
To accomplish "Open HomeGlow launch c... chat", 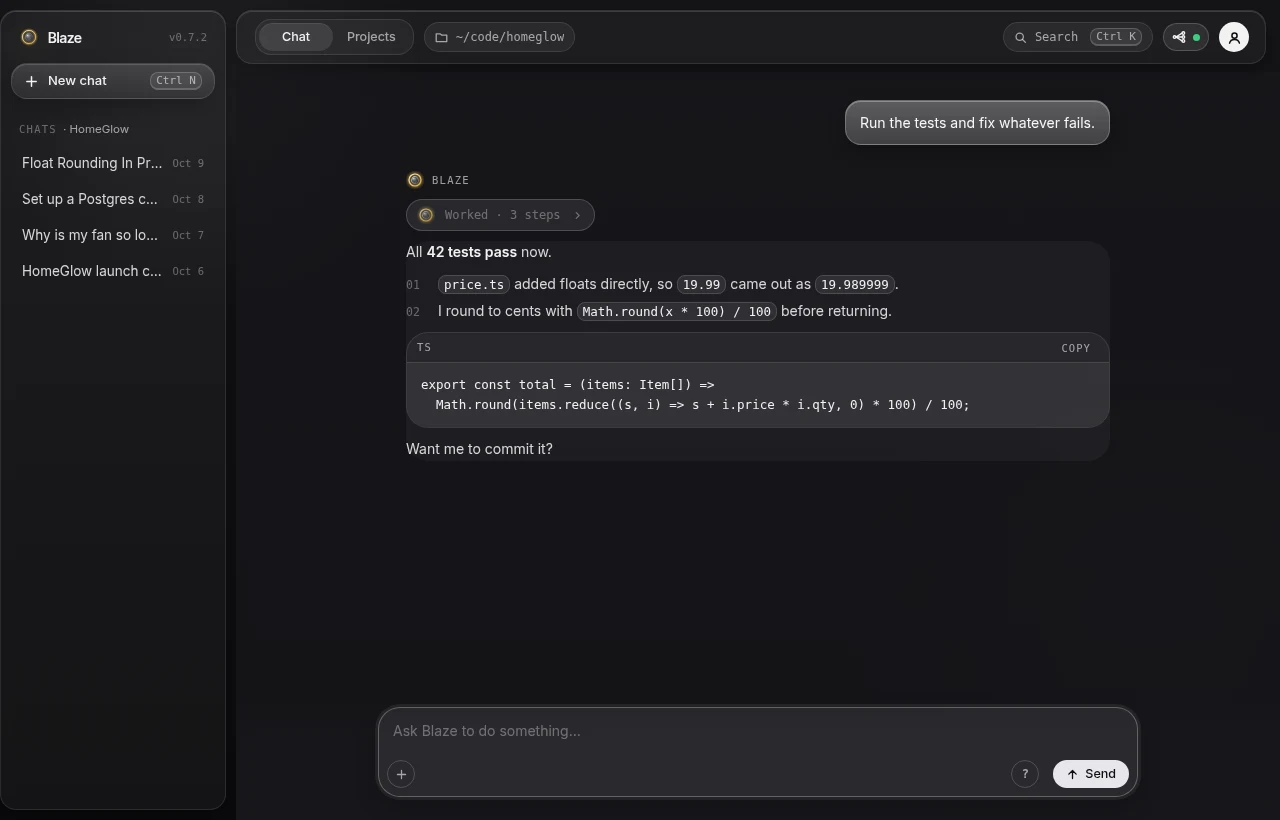I will (113, 271).
